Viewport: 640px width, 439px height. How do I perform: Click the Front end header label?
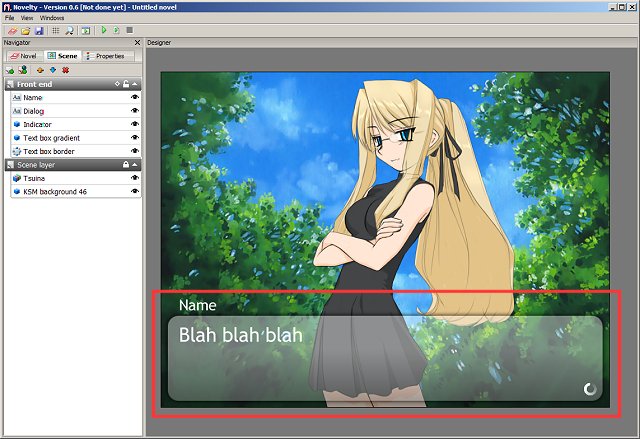[x=34, y=84]
